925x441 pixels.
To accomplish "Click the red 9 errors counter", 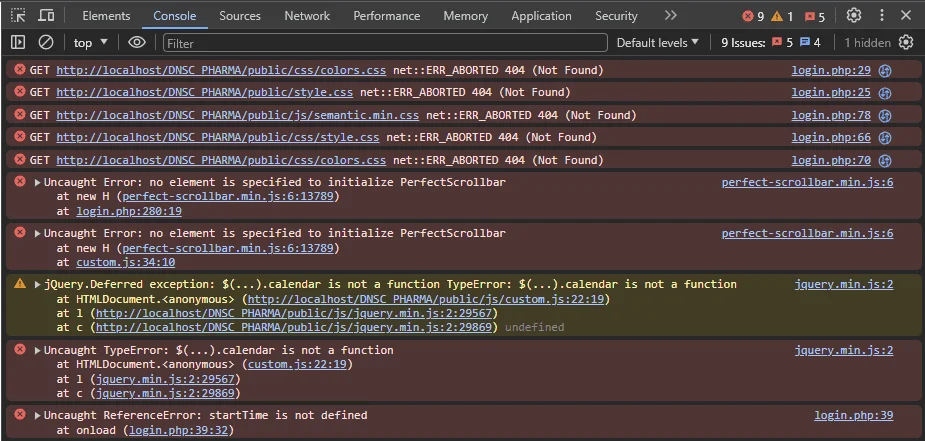I will point(753,17).
